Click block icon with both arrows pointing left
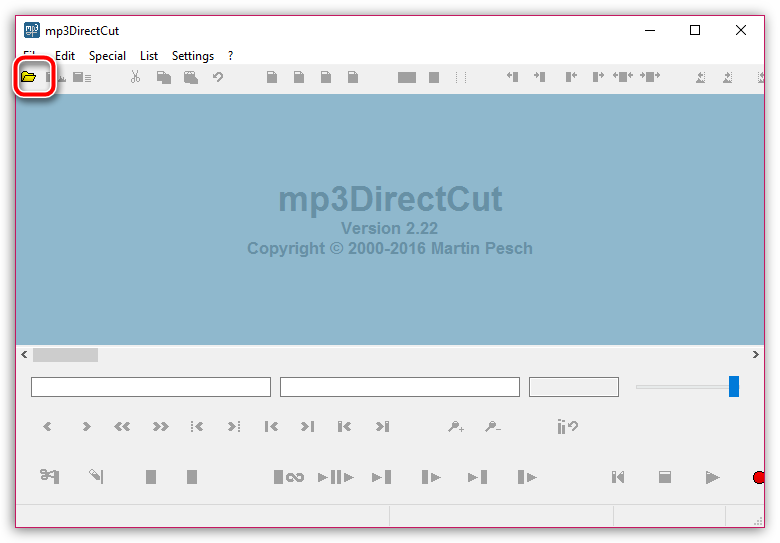This screenshot has width=780, height=543. tap(623, 77)
